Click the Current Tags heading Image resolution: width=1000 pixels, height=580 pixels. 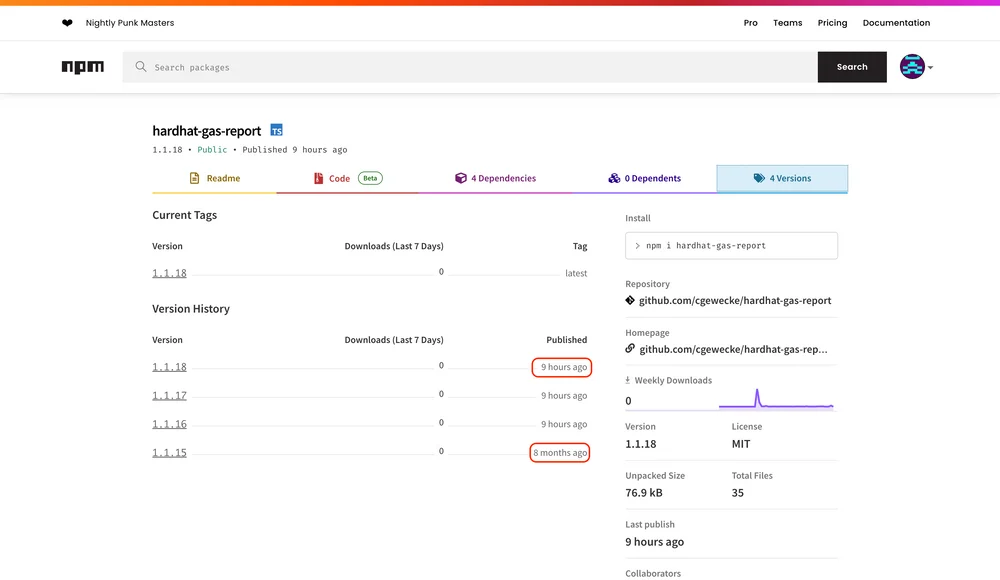click(184, 215)
